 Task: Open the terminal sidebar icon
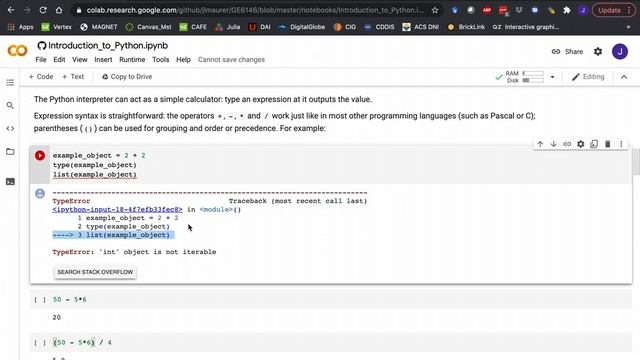(x=10, y=182)
